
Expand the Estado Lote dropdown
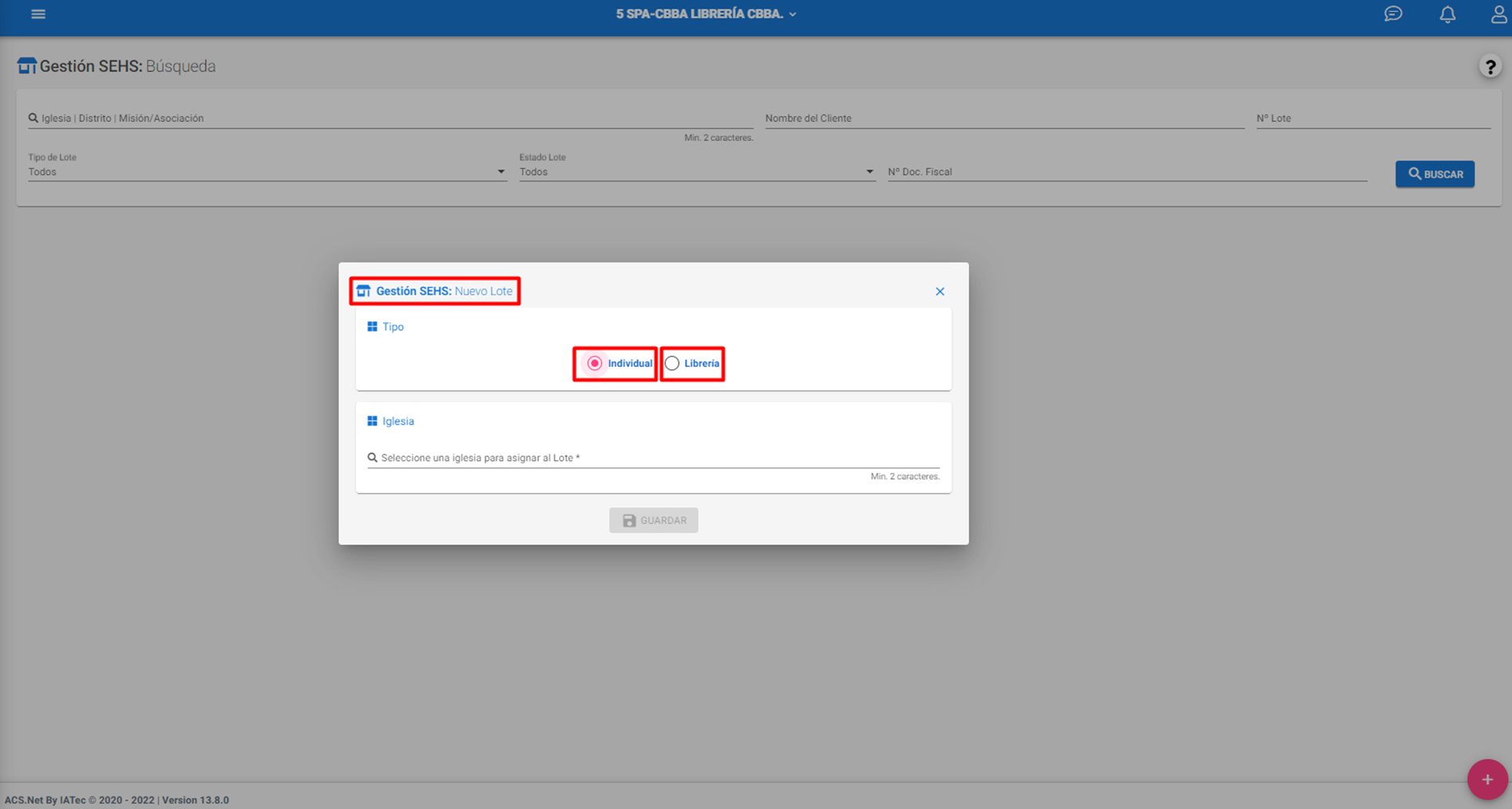pyautogui.click(x=697, y=171)
